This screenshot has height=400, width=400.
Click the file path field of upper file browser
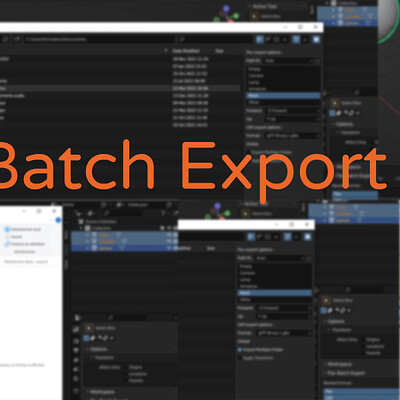99,39
